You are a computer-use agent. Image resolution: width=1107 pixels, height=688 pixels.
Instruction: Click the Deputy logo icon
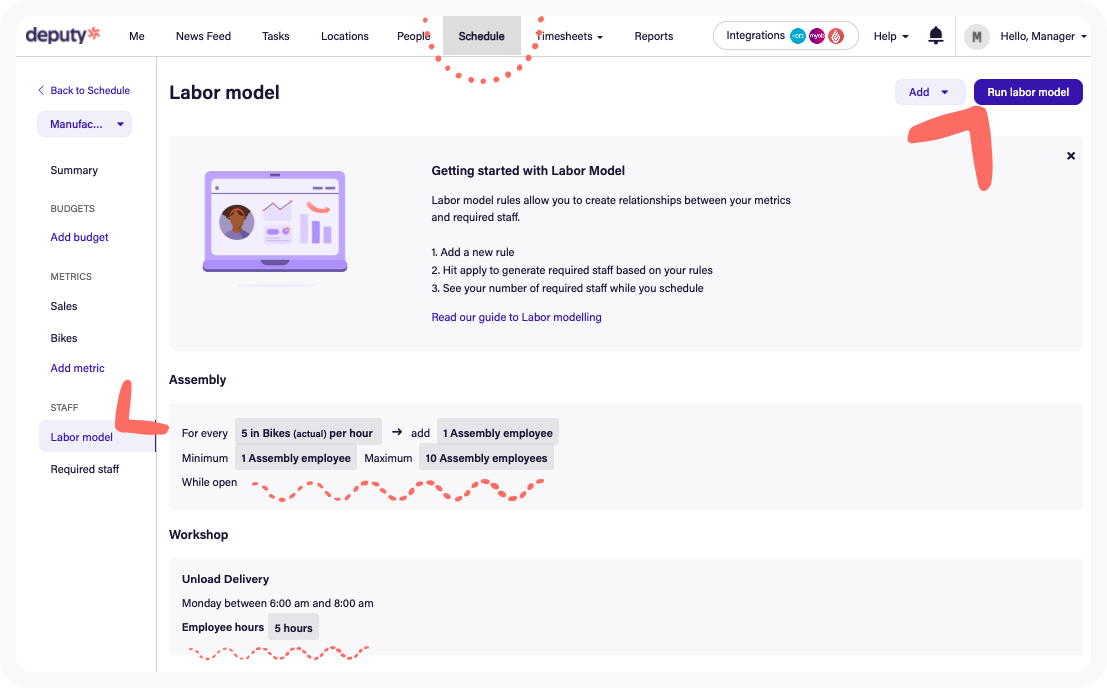click(x=63, y=36)
